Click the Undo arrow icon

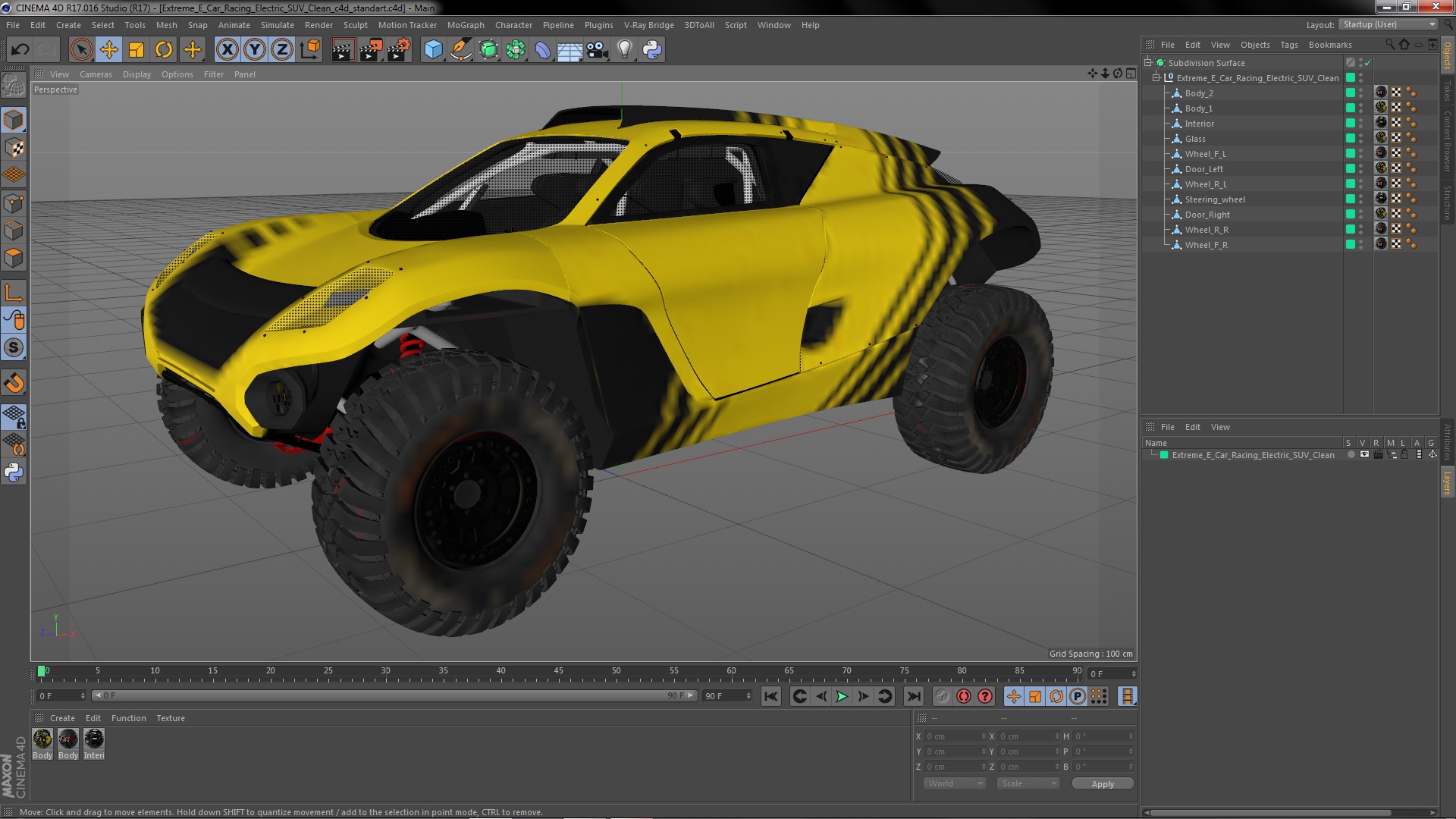pos(20,50)
